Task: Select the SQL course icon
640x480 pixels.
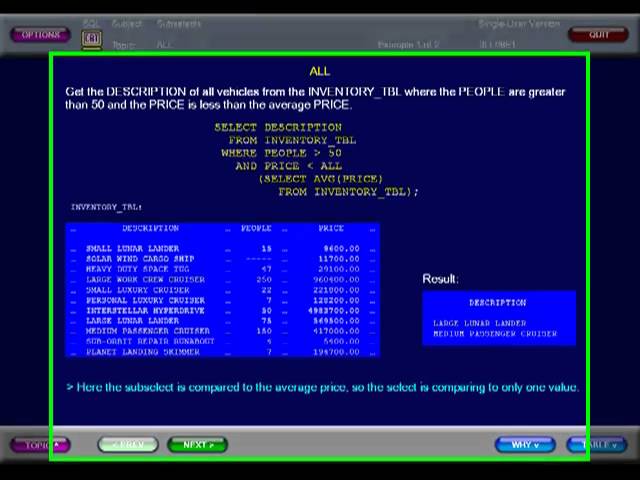Action: pyautogui.click(x=91, y=39)
